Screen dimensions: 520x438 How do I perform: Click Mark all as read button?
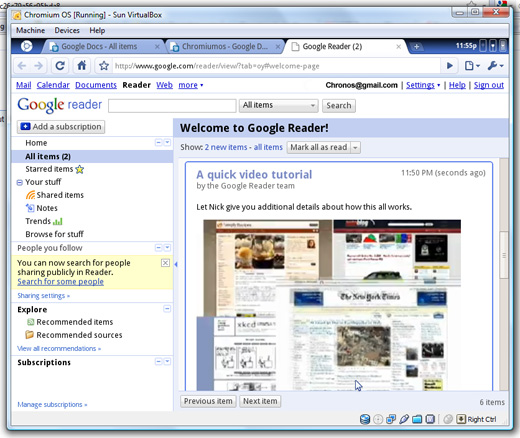319,147
